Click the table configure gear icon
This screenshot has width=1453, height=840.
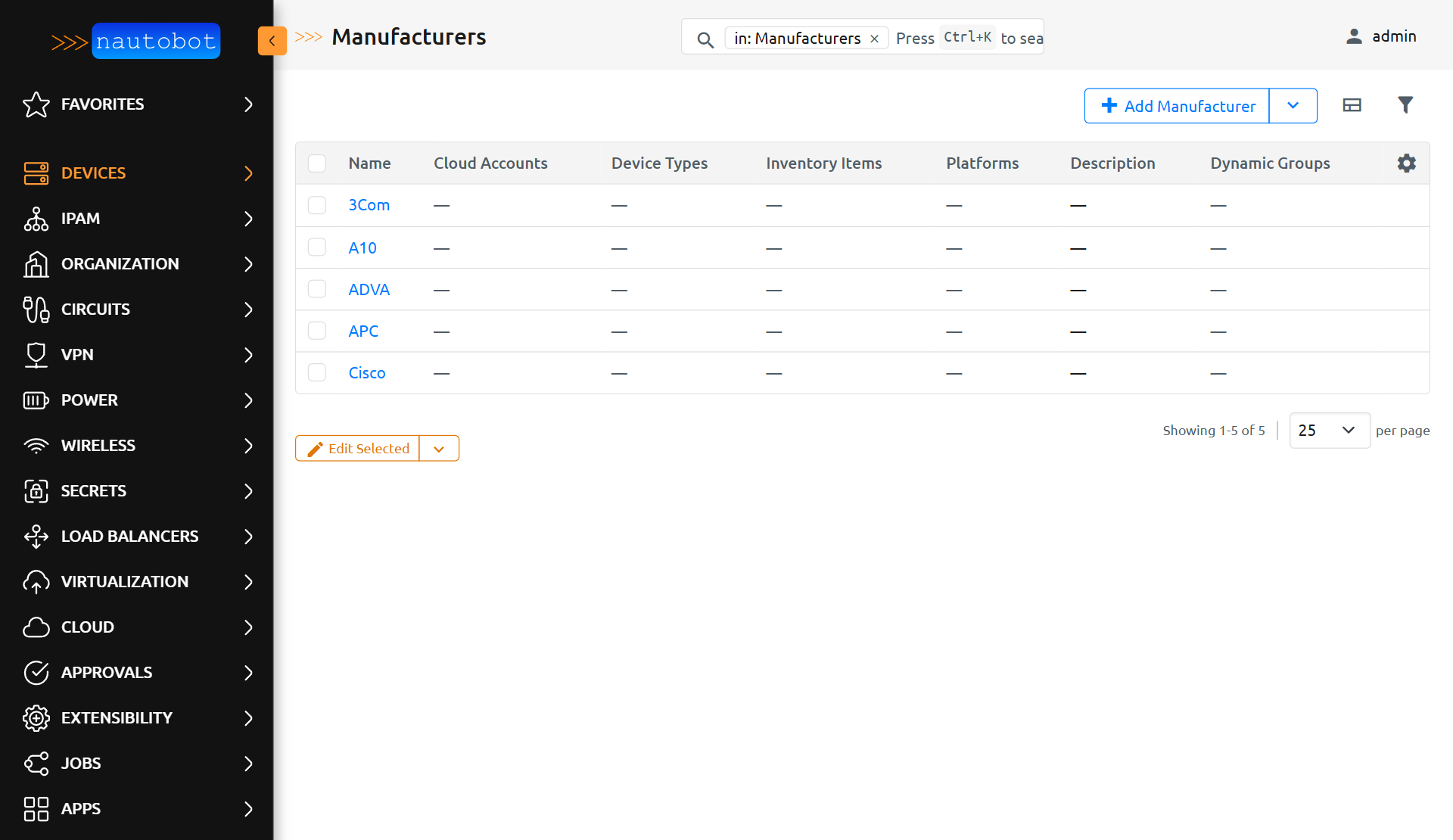[1406, 163]
